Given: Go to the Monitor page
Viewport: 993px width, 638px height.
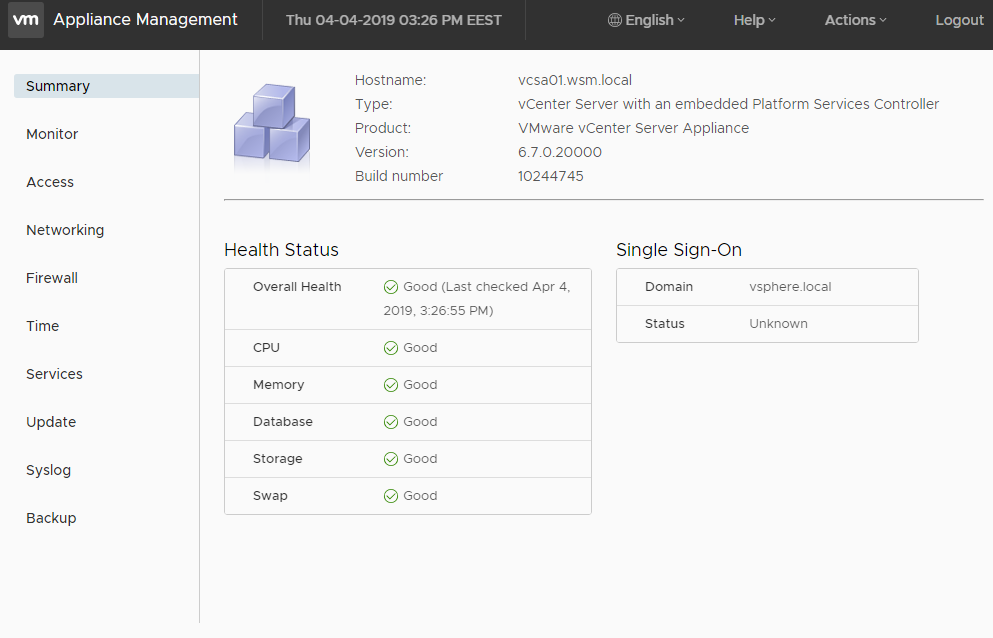Looking at the screenshot, I should point(52,134).
